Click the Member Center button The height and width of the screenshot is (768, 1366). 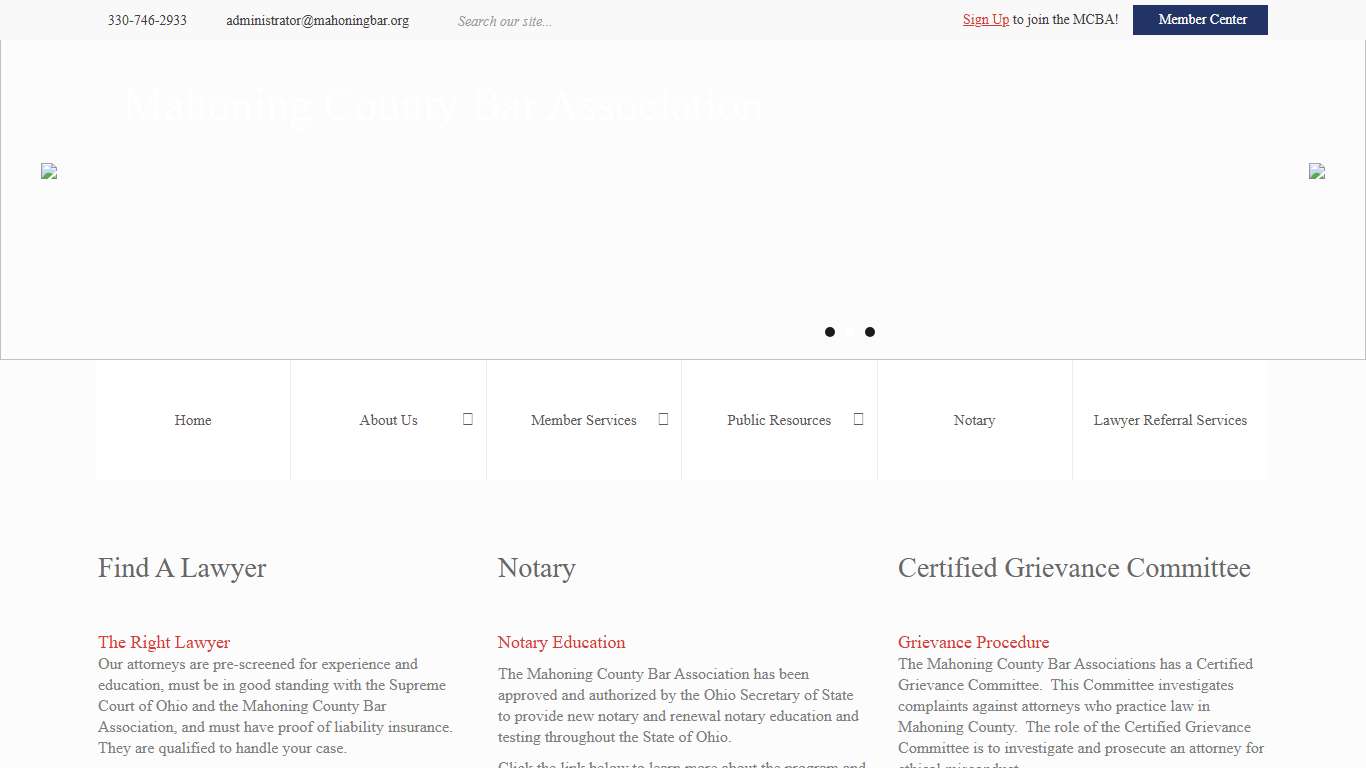tap(1200, 20)
